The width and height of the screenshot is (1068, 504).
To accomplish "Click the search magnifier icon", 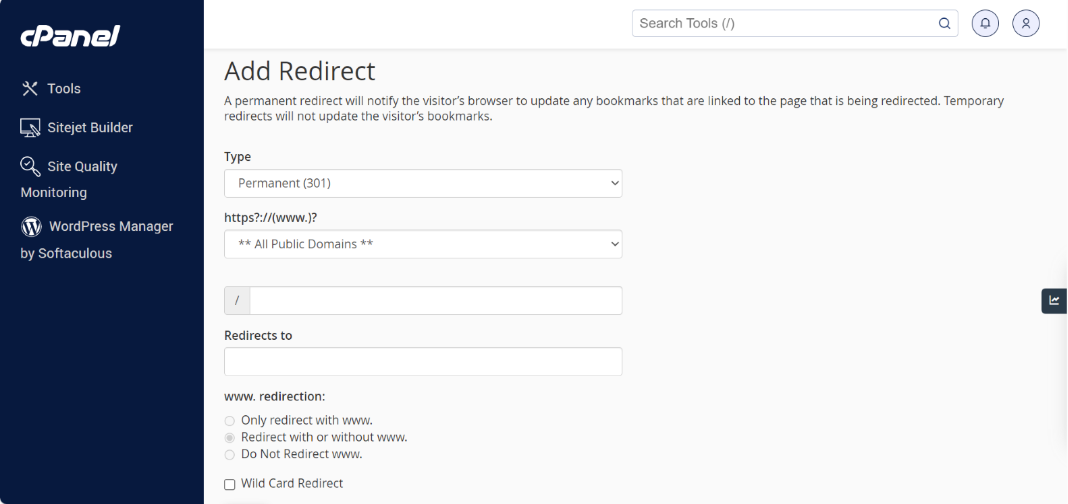I will point(944,24).
